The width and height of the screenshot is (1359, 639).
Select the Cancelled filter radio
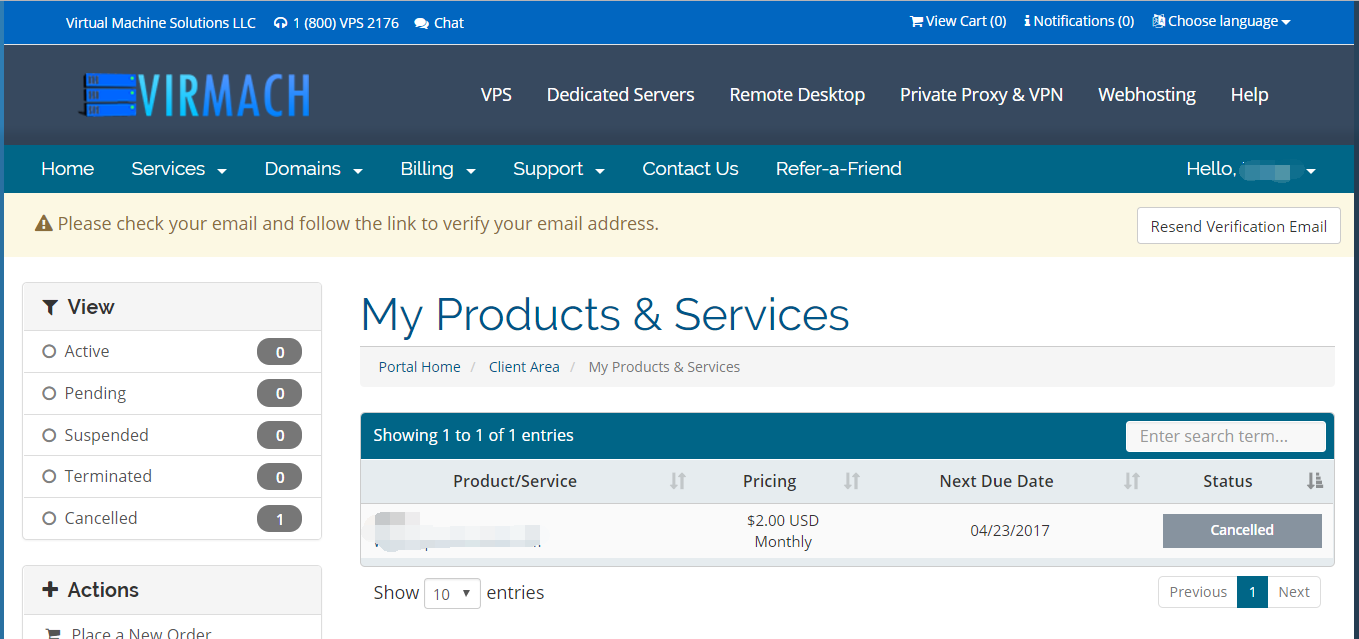pos(49,519)
